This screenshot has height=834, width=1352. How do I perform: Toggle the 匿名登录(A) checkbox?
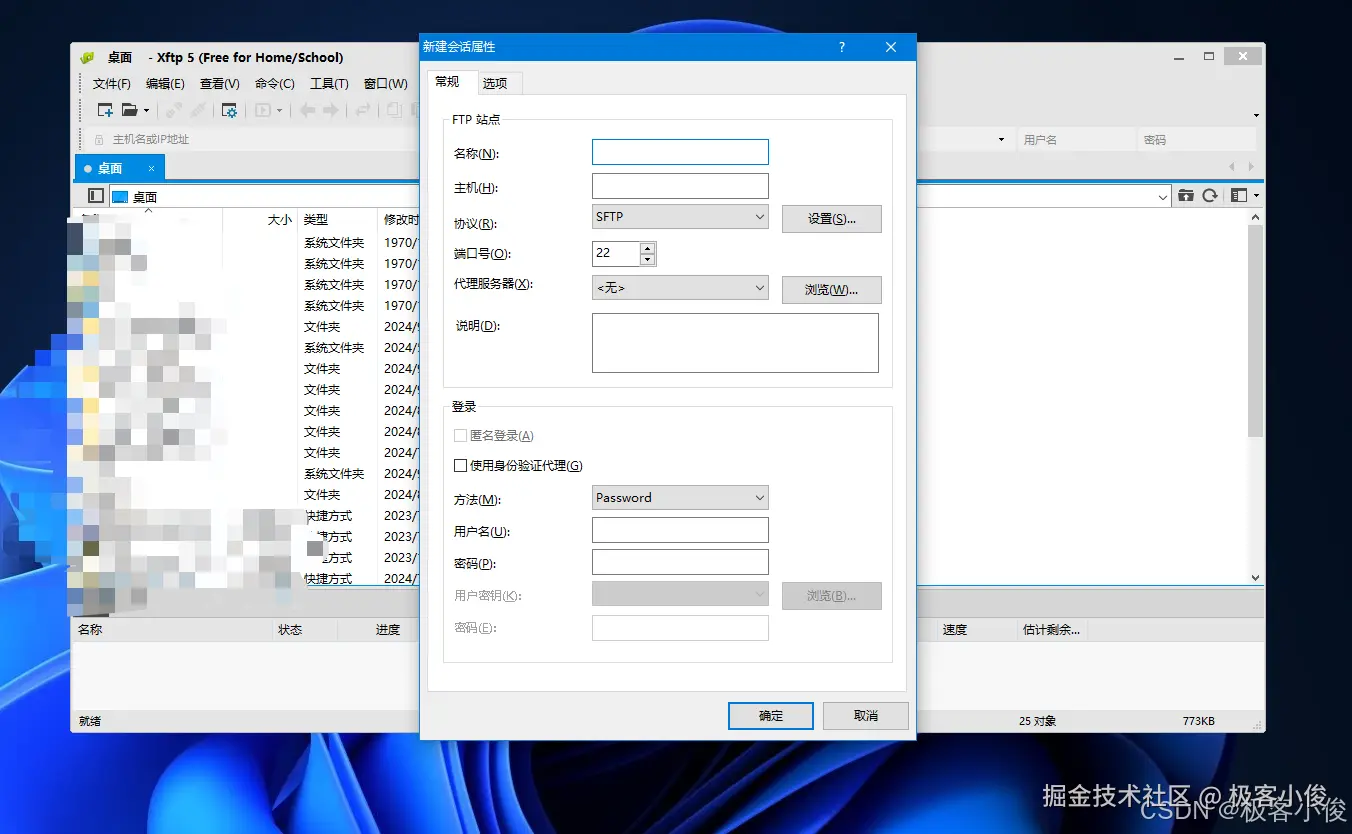(x=460, y=436)
